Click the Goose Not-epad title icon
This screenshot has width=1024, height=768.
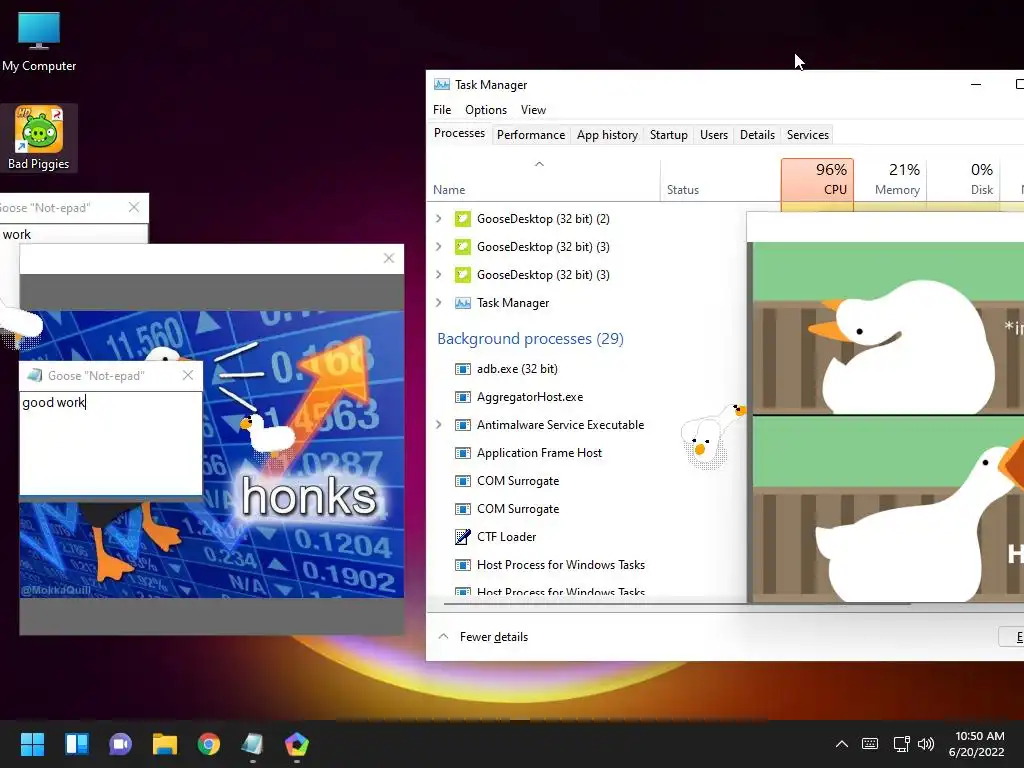35,376
